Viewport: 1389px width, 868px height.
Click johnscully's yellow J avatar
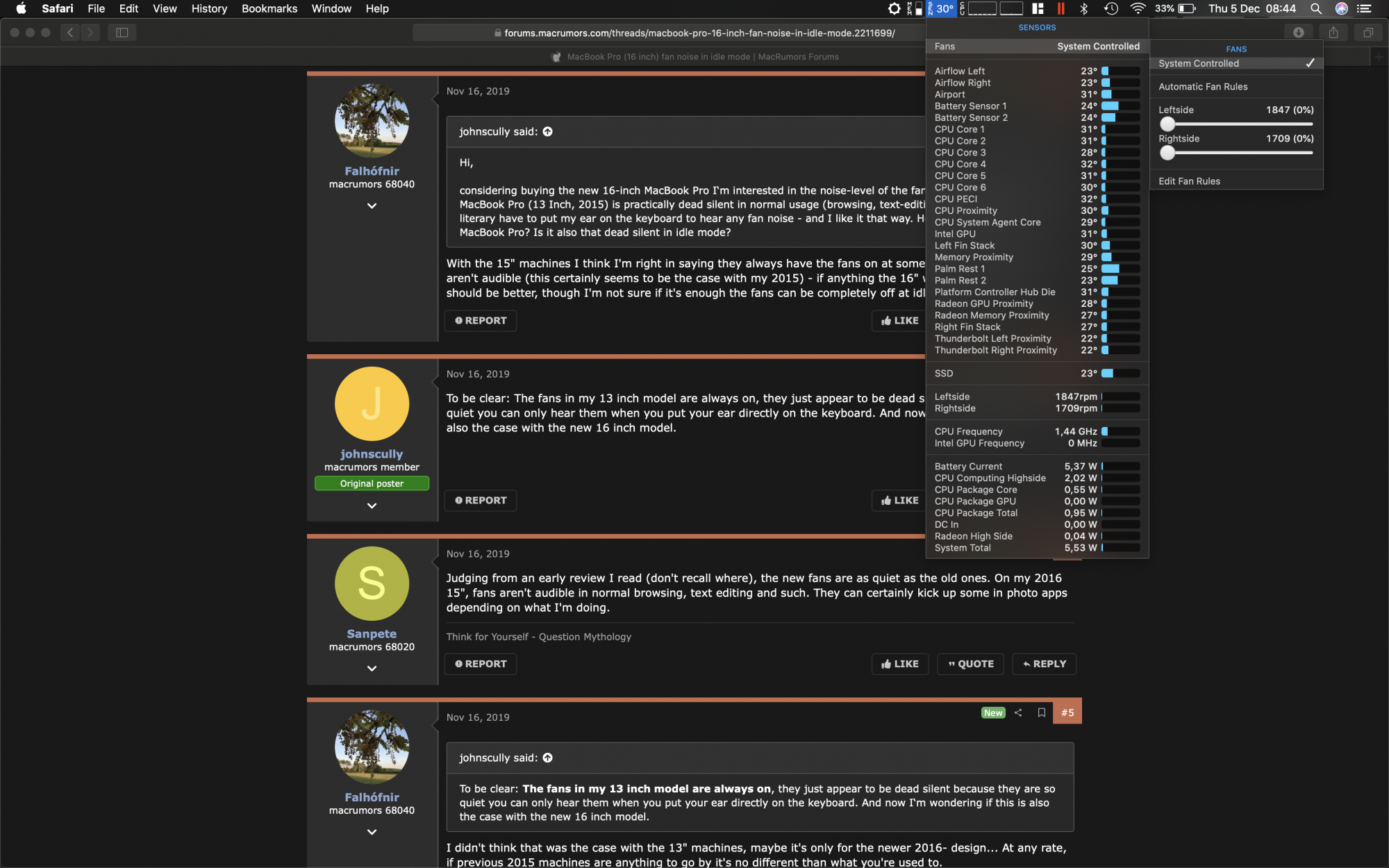pyautogui.click(x=372, y=403)
